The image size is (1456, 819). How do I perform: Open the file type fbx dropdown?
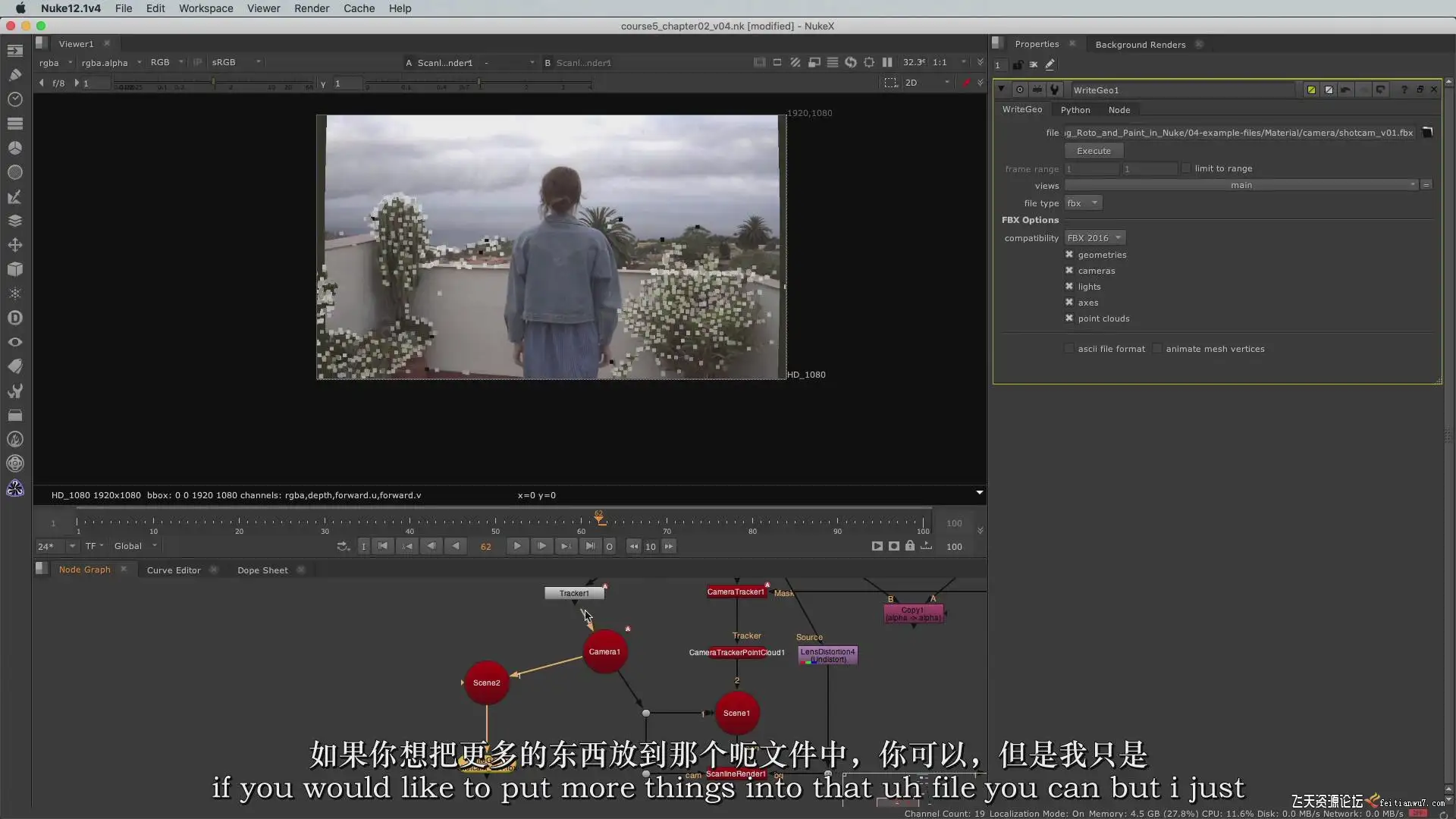click(x=1082, y=203)
